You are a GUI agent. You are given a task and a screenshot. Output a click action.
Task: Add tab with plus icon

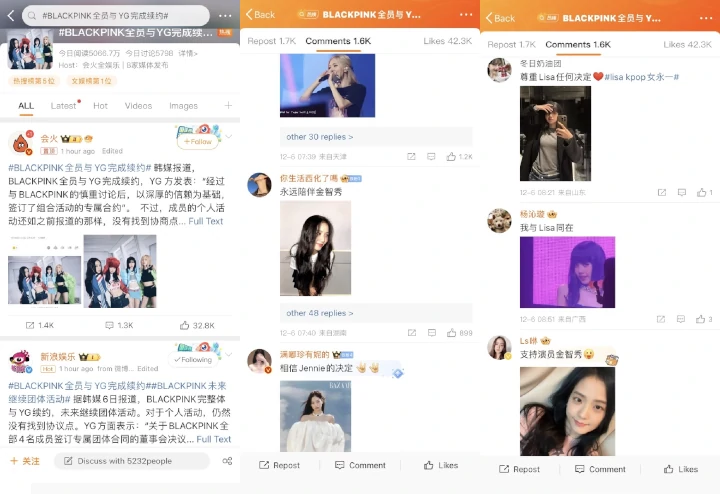click(228, 106)
